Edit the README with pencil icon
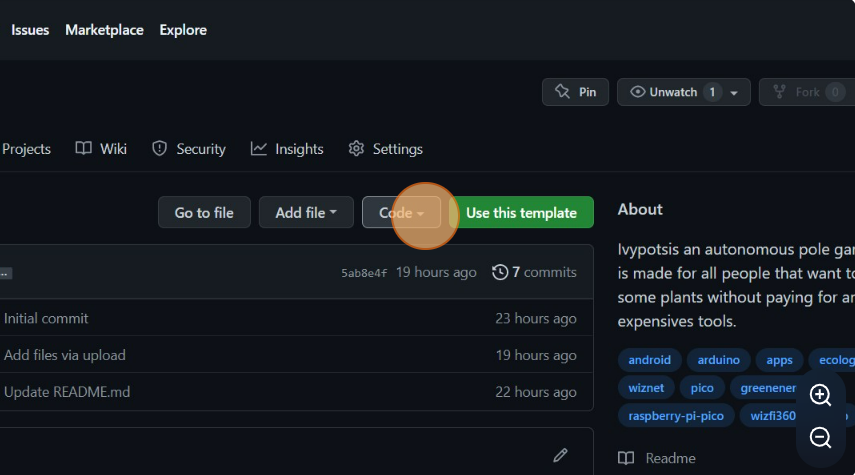 point(560,455)
